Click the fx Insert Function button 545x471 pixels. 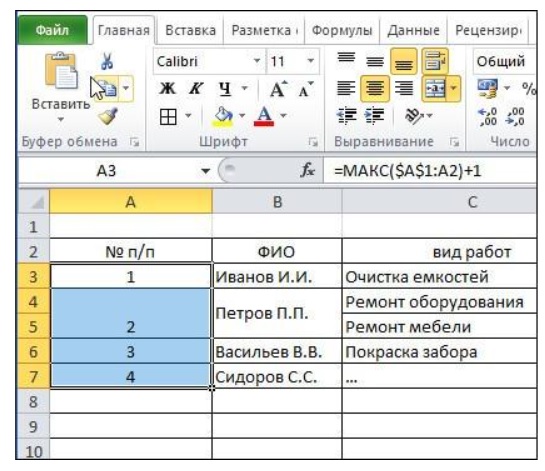[307, 170]
